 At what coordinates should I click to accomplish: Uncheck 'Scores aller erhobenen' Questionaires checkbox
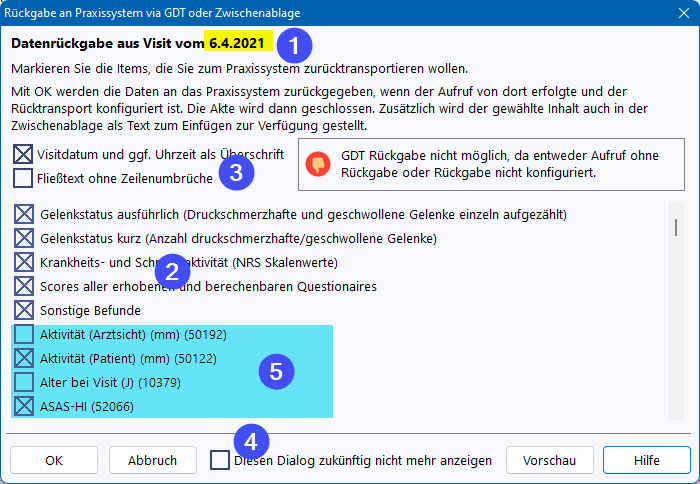point(24,286)
